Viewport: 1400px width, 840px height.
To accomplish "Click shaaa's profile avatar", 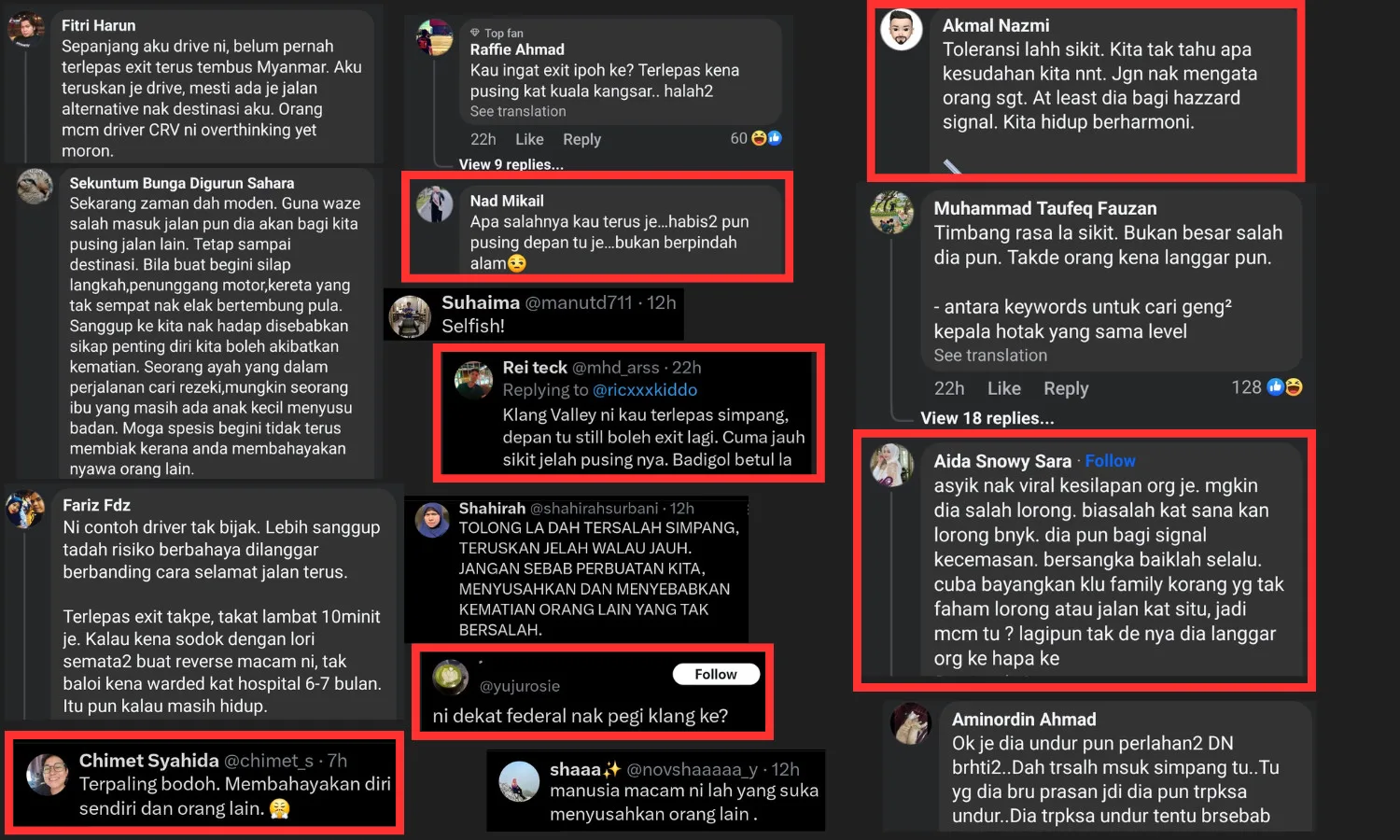I will [x=519, y=781].
